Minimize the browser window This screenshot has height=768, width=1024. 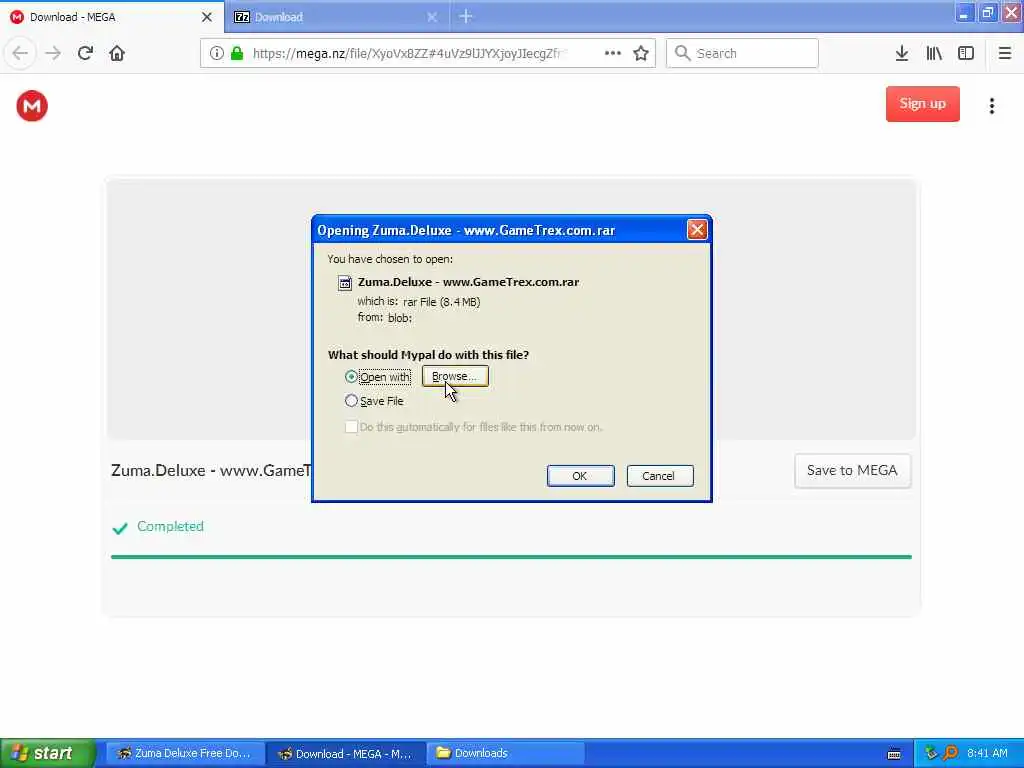pos(964,13)
